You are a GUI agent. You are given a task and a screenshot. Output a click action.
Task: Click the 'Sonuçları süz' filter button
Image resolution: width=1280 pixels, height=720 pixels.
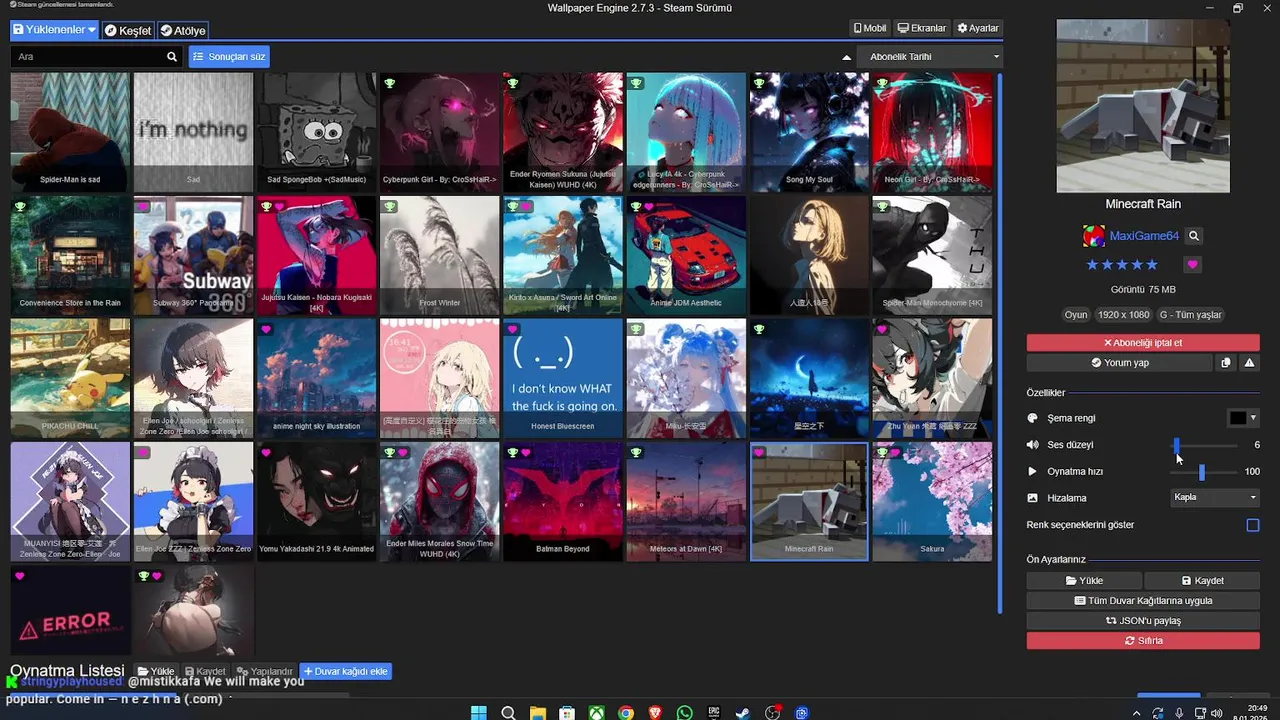(229, 57)
